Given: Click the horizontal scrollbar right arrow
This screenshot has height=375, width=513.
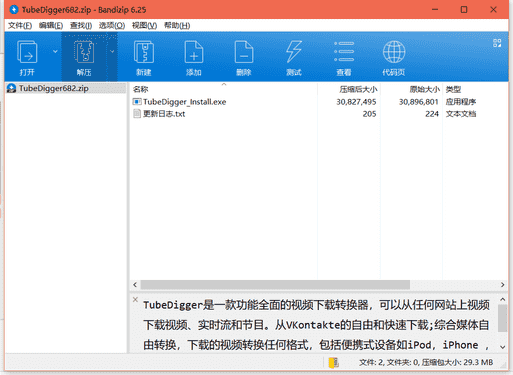Looking at the screenshot, I should pyautogui.click(x=502, y=285).
